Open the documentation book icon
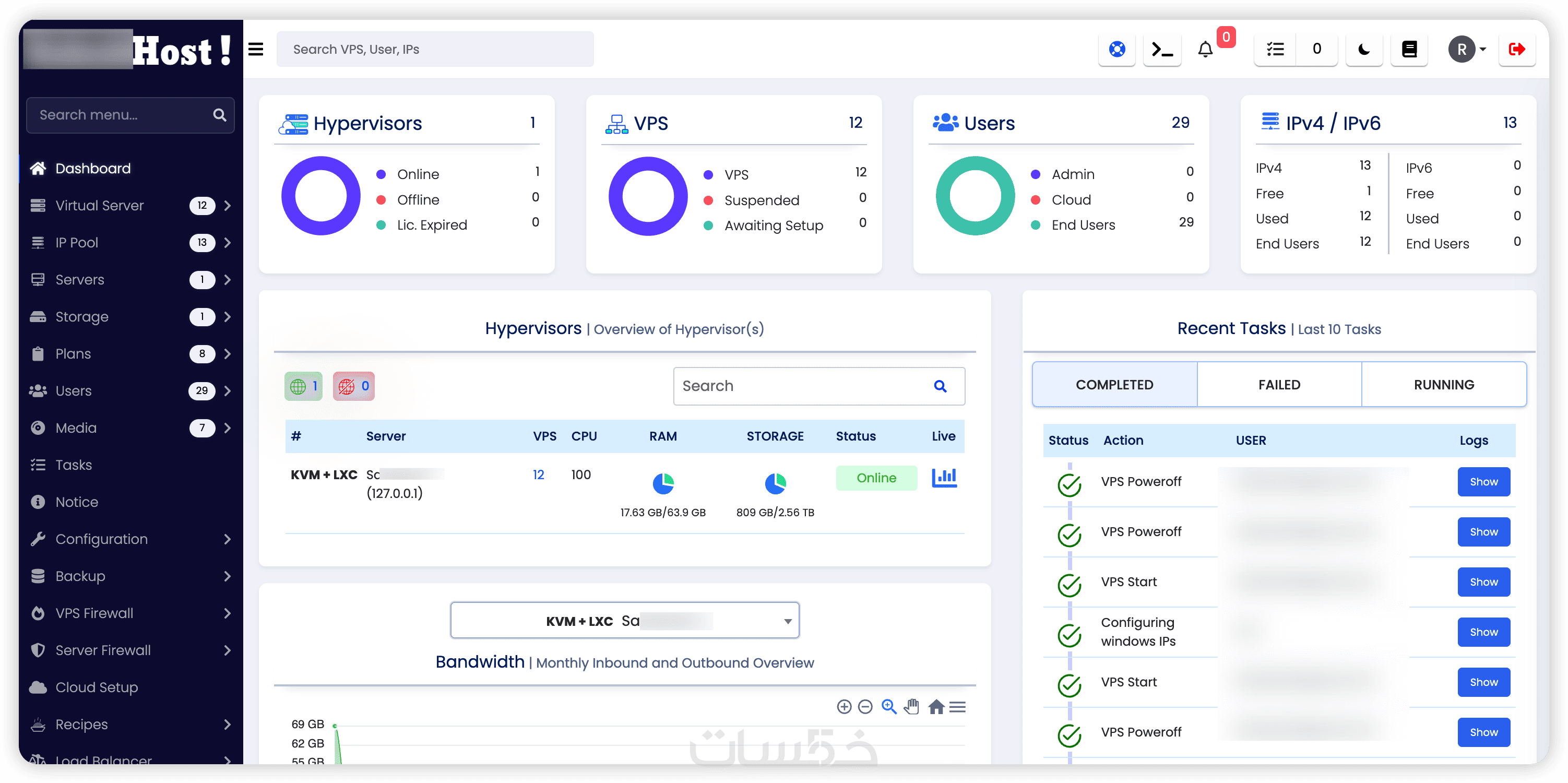The height and width of the screenshot is (783, 1568). 1409,49
